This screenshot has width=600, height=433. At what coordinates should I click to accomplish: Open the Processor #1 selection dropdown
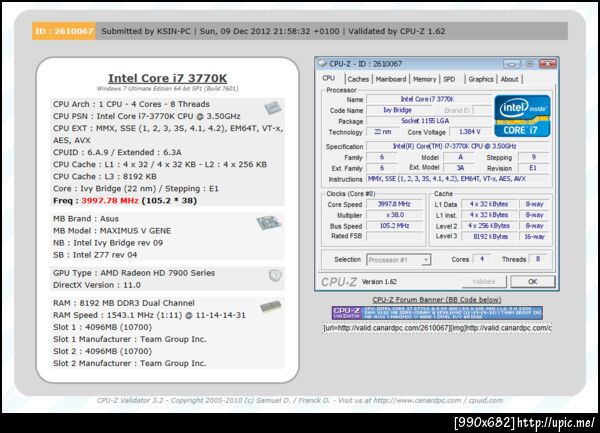pyautogui.click(x=398, y=260)
